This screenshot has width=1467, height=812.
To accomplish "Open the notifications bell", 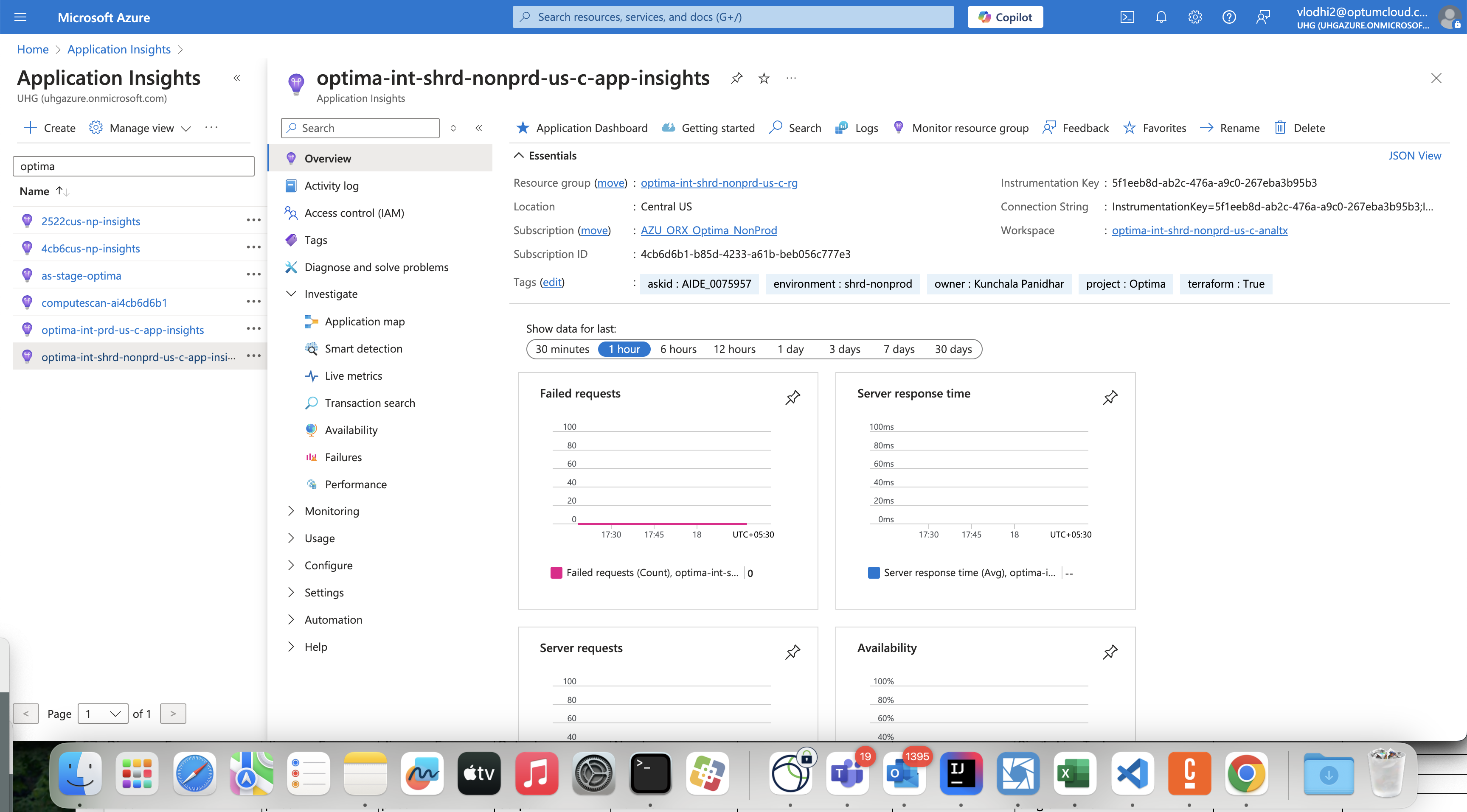I will [x=1161, y=17].
